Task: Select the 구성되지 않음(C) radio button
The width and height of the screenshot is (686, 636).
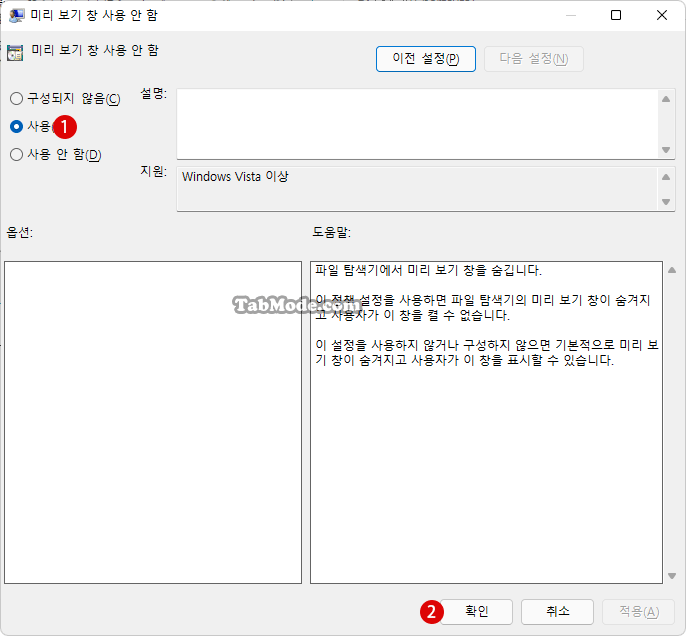Action: pos(17,98)
